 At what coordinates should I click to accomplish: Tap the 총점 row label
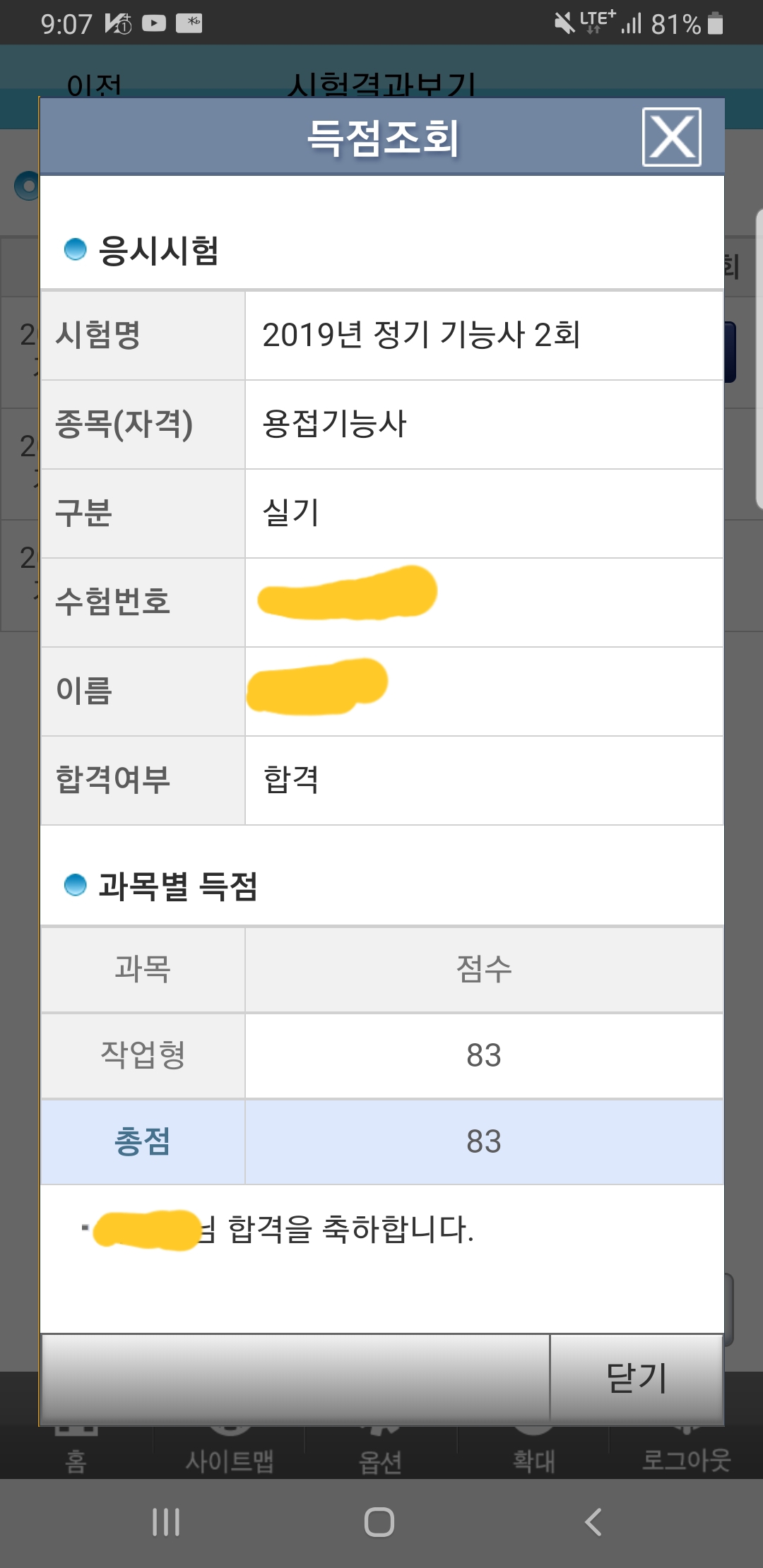tap(143, 1141)
